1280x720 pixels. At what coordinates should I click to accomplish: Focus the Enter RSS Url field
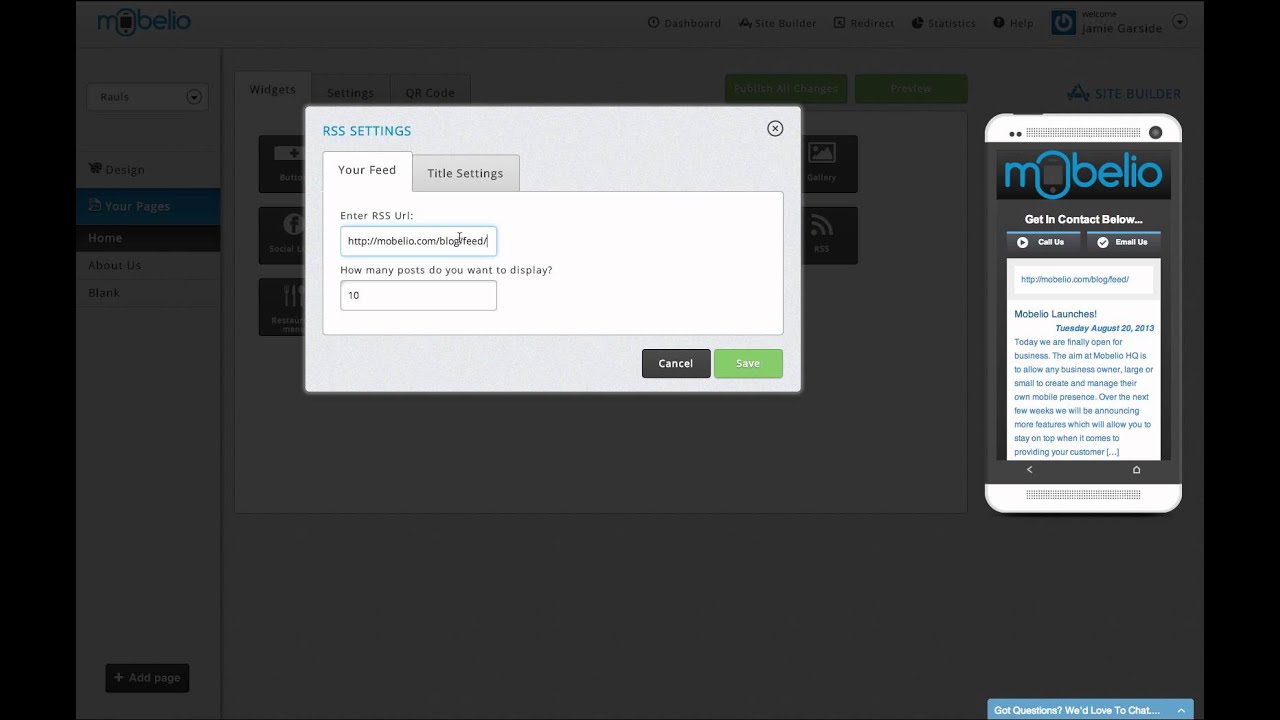(418, 241)
